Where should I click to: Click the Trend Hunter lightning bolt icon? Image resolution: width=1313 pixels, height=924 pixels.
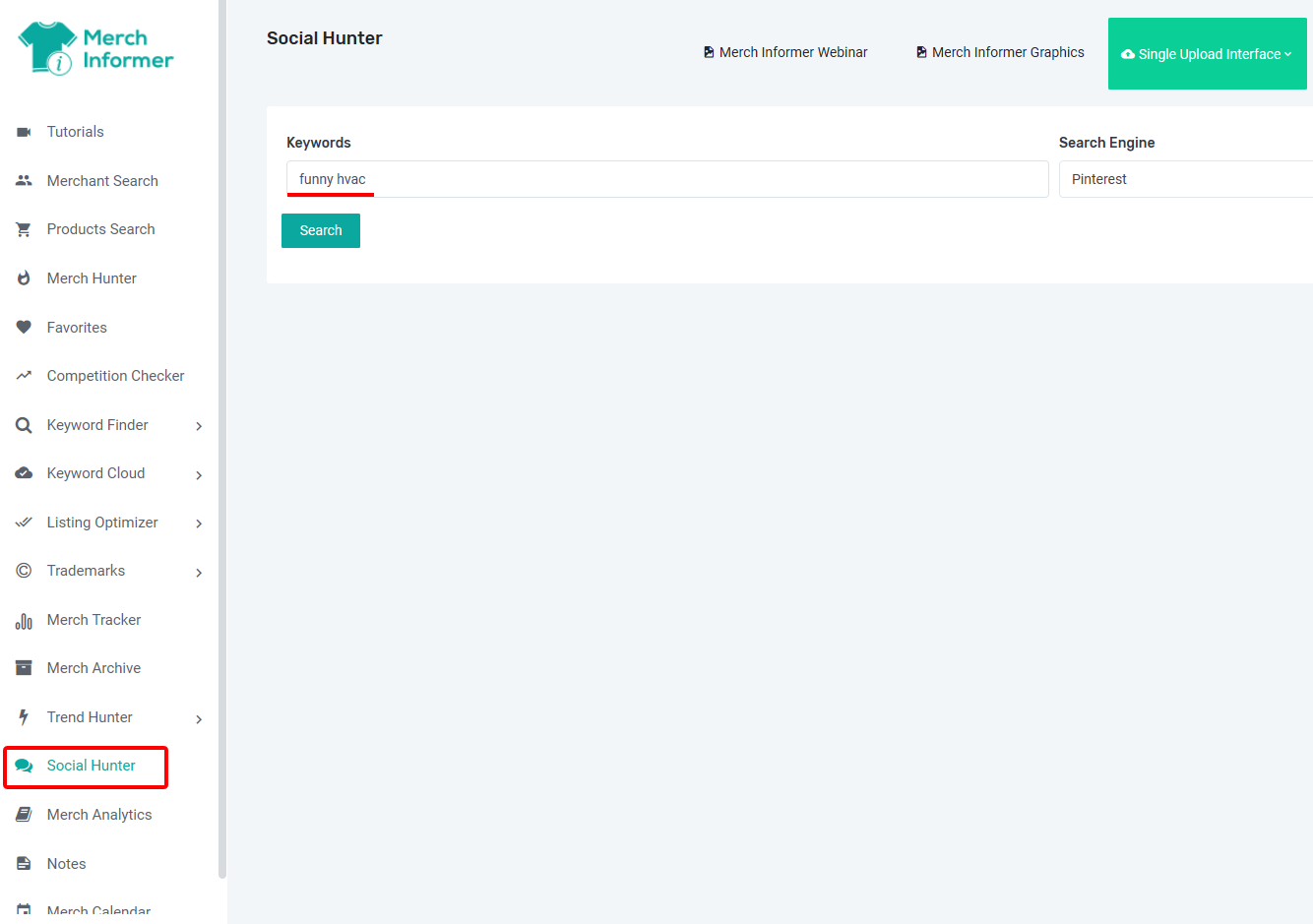click(x=24, y=717)
